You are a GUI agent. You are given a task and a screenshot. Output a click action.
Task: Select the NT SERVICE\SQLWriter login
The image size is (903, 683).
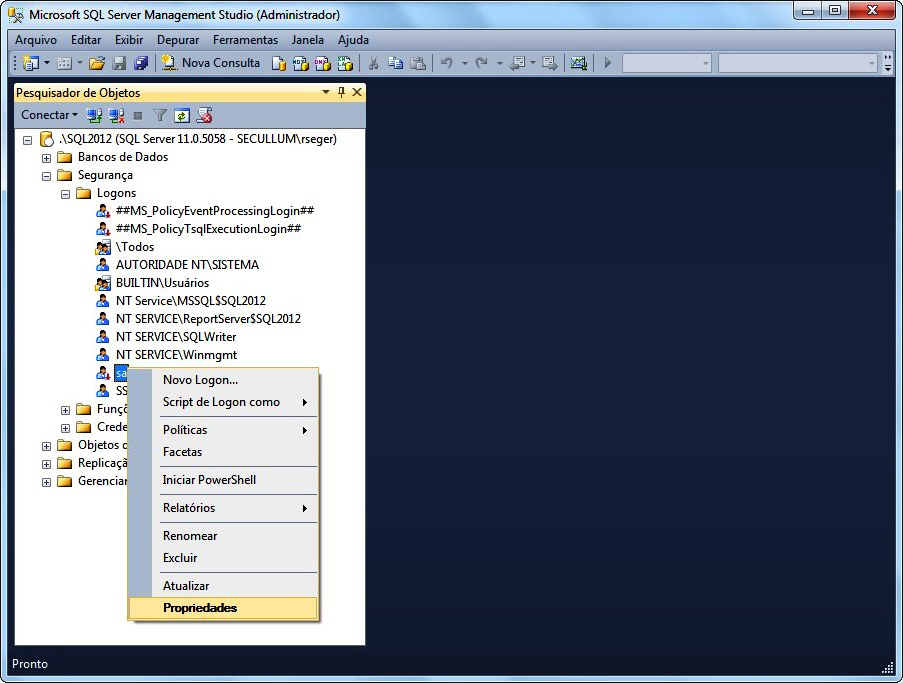[176, 337]
